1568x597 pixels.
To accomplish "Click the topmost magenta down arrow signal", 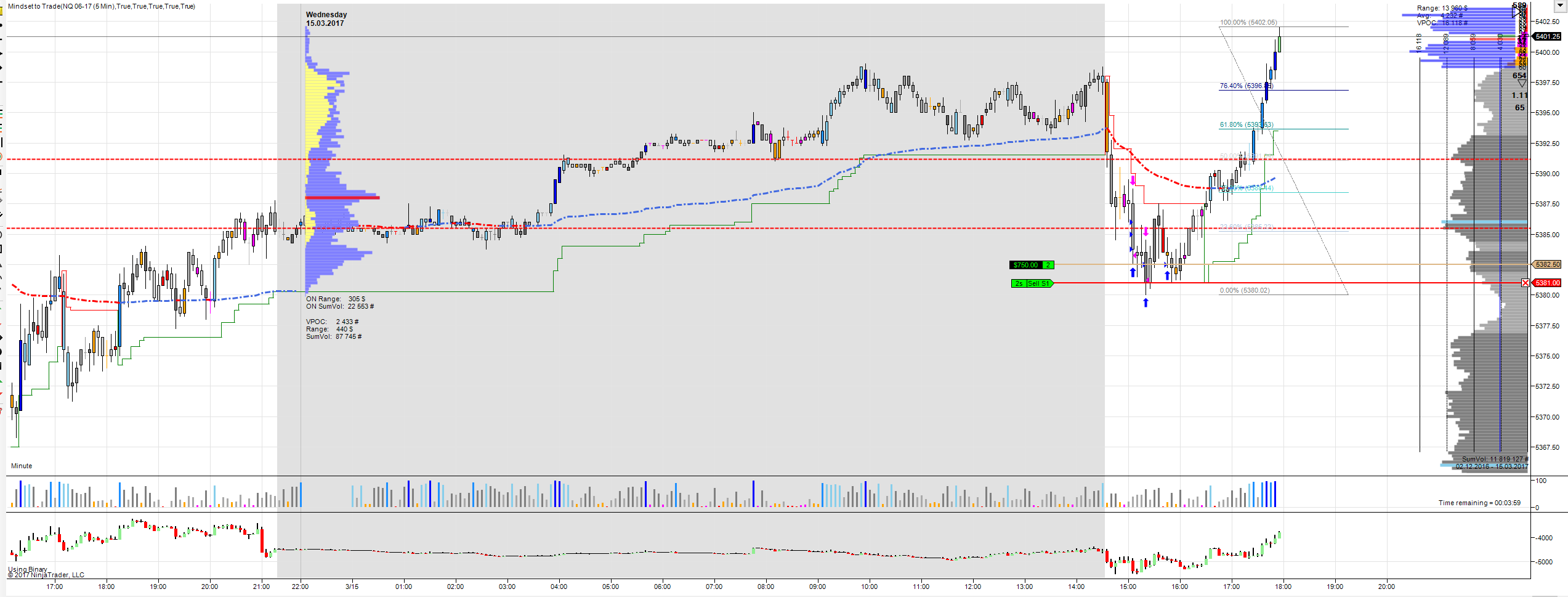I will (x=1133, y=181).
